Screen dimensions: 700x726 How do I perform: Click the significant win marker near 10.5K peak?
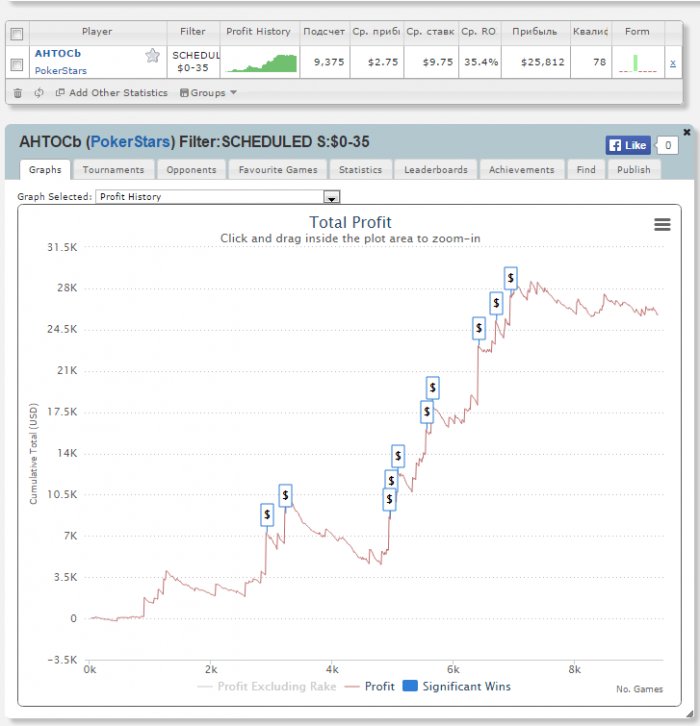pyautogui.click(x=285, y=495)
